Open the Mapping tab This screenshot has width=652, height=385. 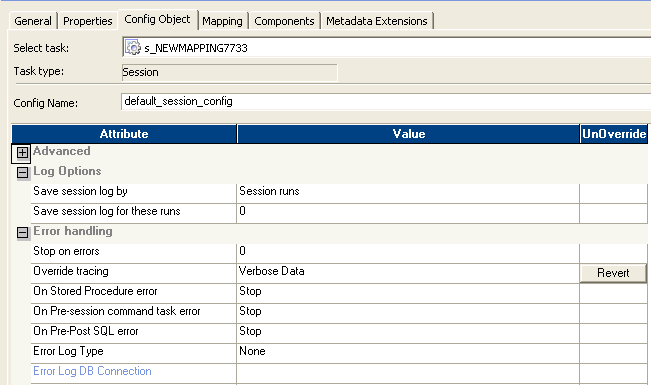[222, 21]
